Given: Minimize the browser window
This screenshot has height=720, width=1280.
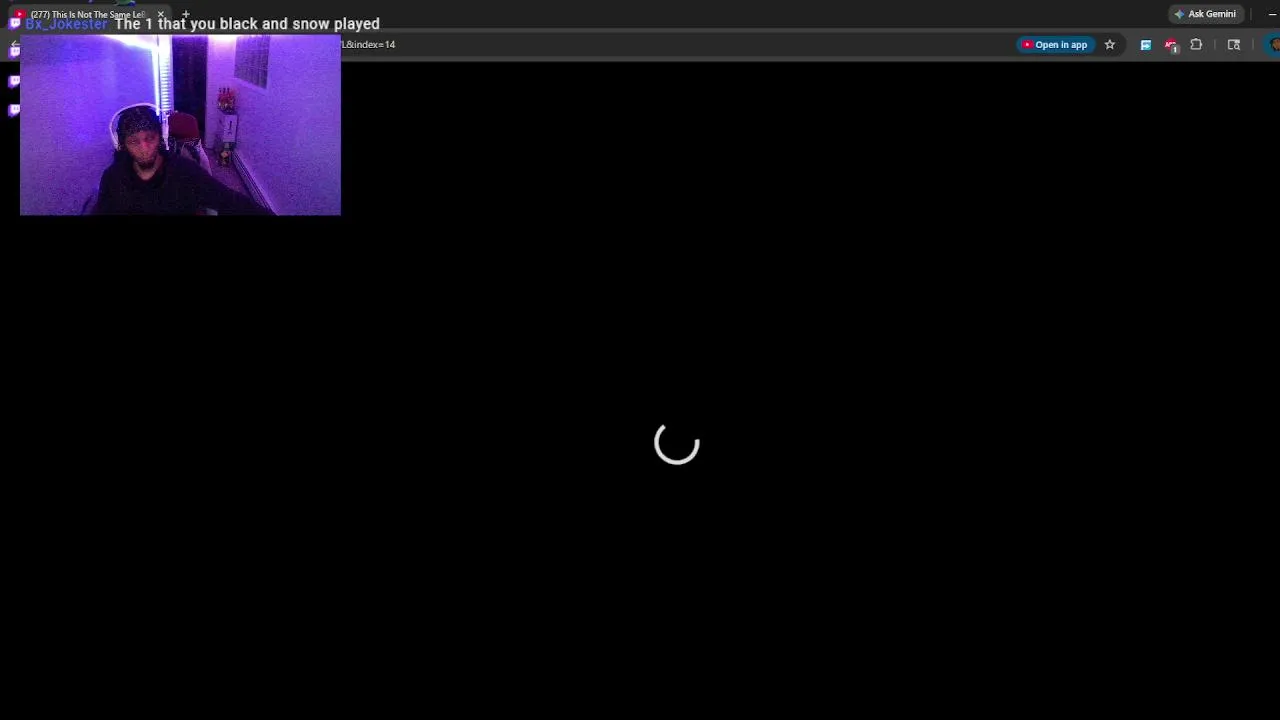Looking at the screenshot, I should point(1272,14).
